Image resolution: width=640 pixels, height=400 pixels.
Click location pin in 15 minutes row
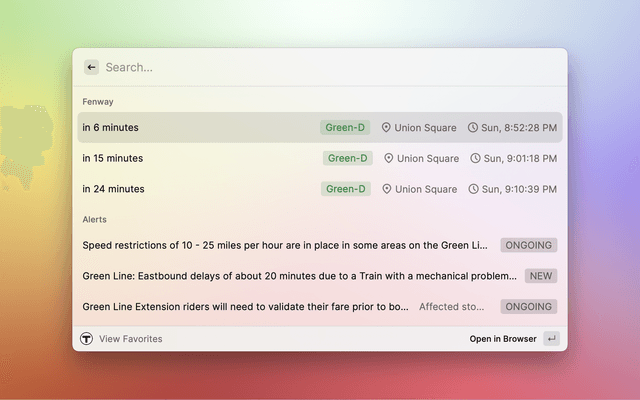(388, 158)
